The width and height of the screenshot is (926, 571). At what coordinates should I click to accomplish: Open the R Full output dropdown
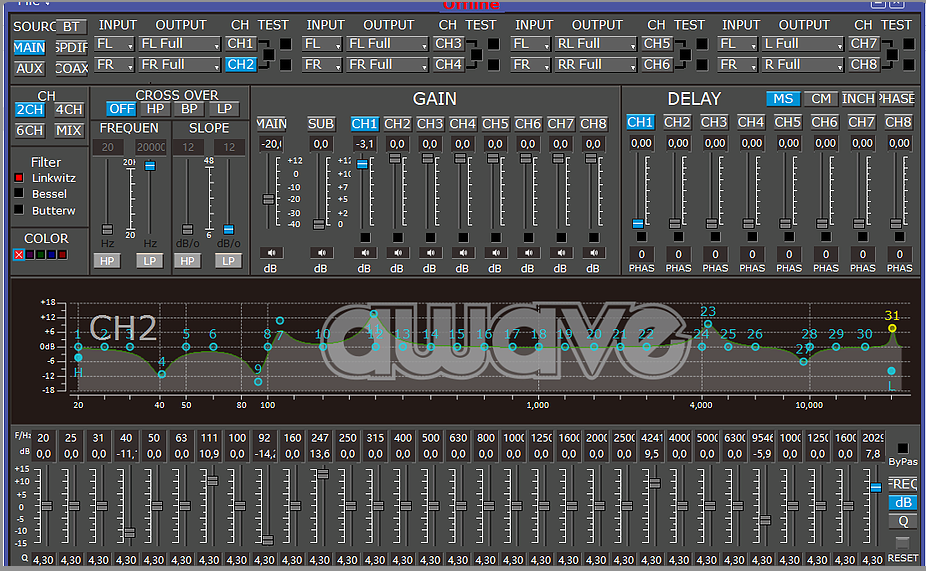[803, 64]
